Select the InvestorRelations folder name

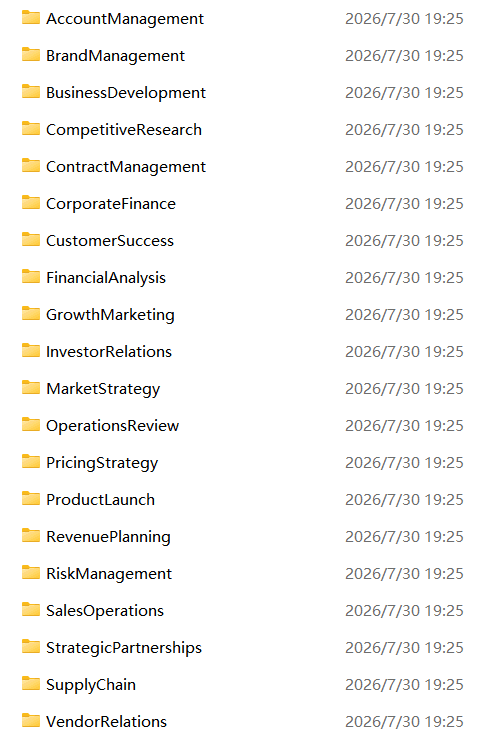[x=109, y=352]
